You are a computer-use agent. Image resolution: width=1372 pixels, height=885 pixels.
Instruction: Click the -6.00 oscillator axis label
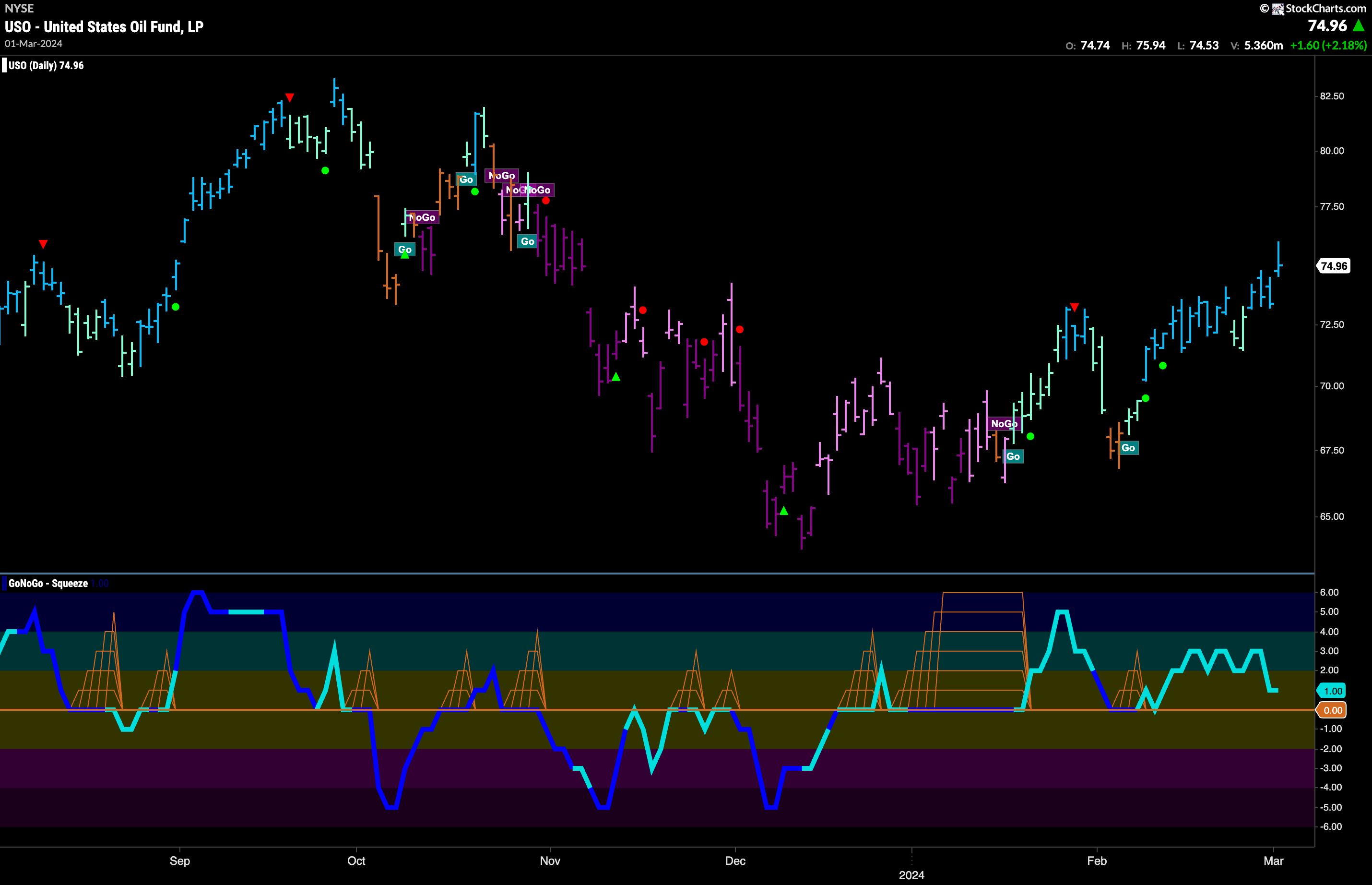click(x=1331, y=826)
